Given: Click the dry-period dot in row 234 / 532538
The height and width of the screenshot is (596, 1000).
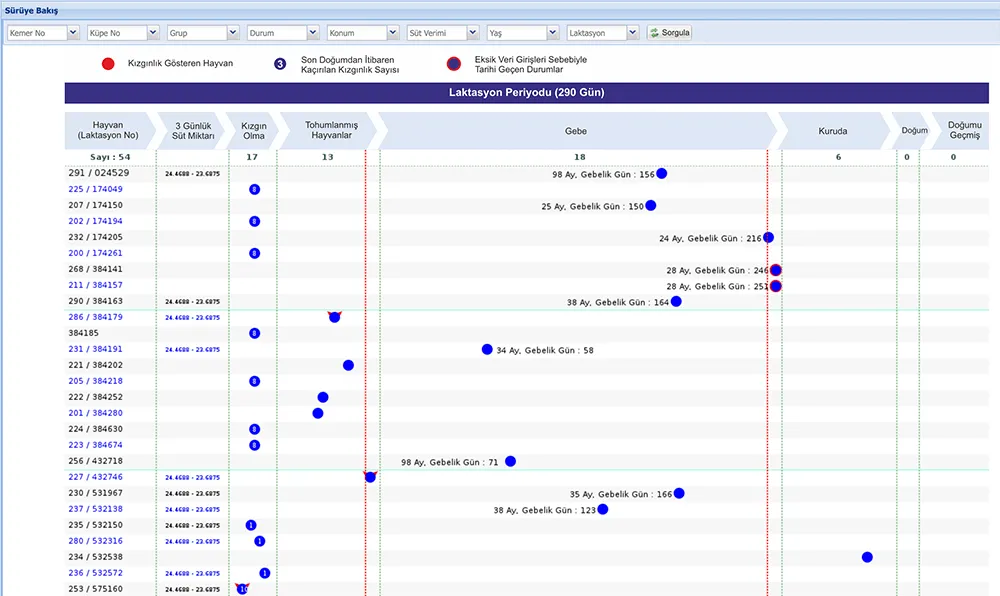Looking at the screenshot, I should 867,557.
